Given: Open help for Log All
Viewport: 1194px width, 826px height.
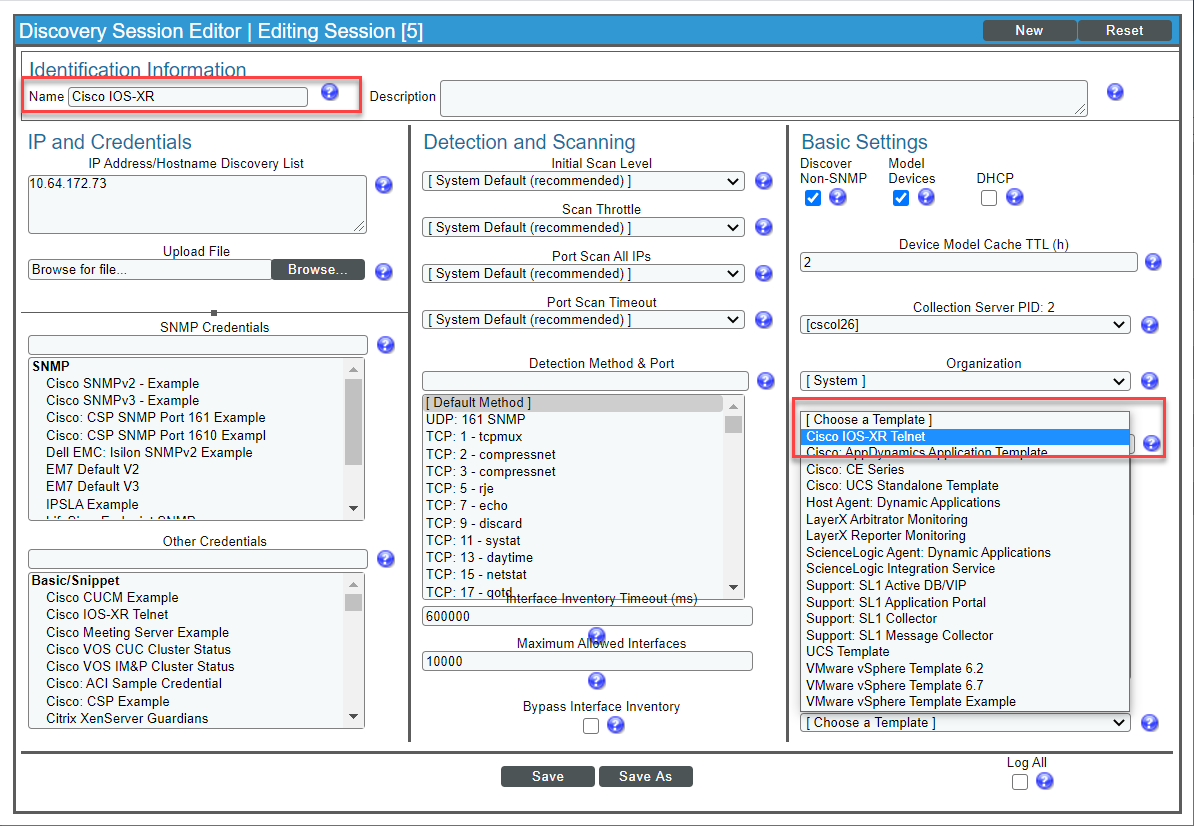Looking at the screenshot, I should [1045, 781].
